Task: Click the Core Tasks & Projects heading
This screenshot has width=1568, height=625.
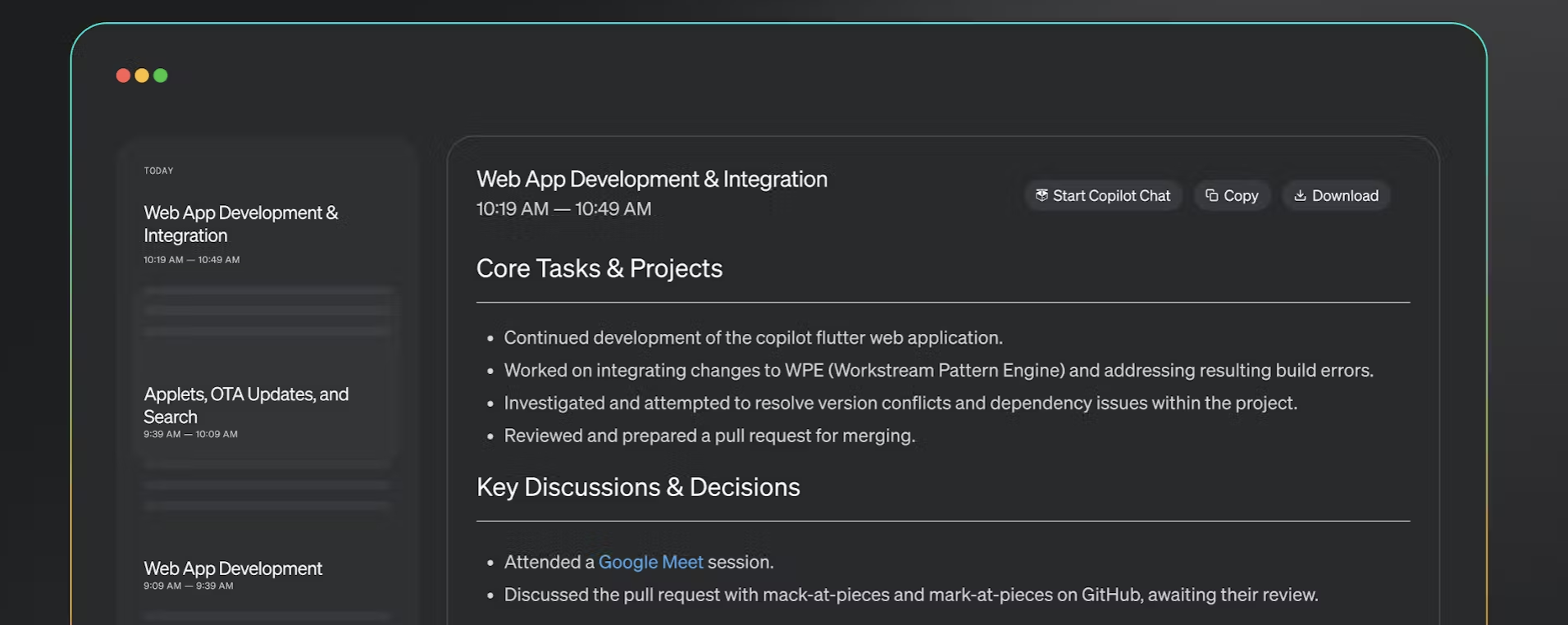Action: (x=599, y=268)
